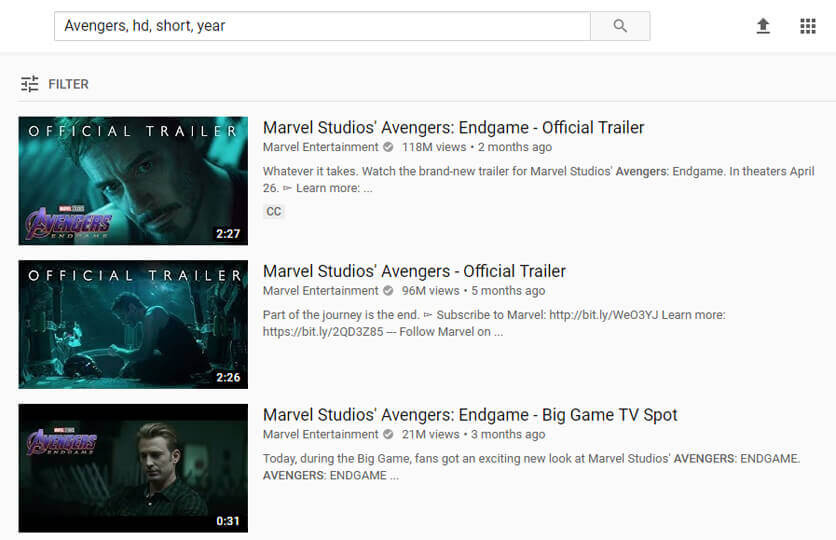Expand the FILTER options
836x540 pixels.
pyautogui.click(x=68, y=84)
